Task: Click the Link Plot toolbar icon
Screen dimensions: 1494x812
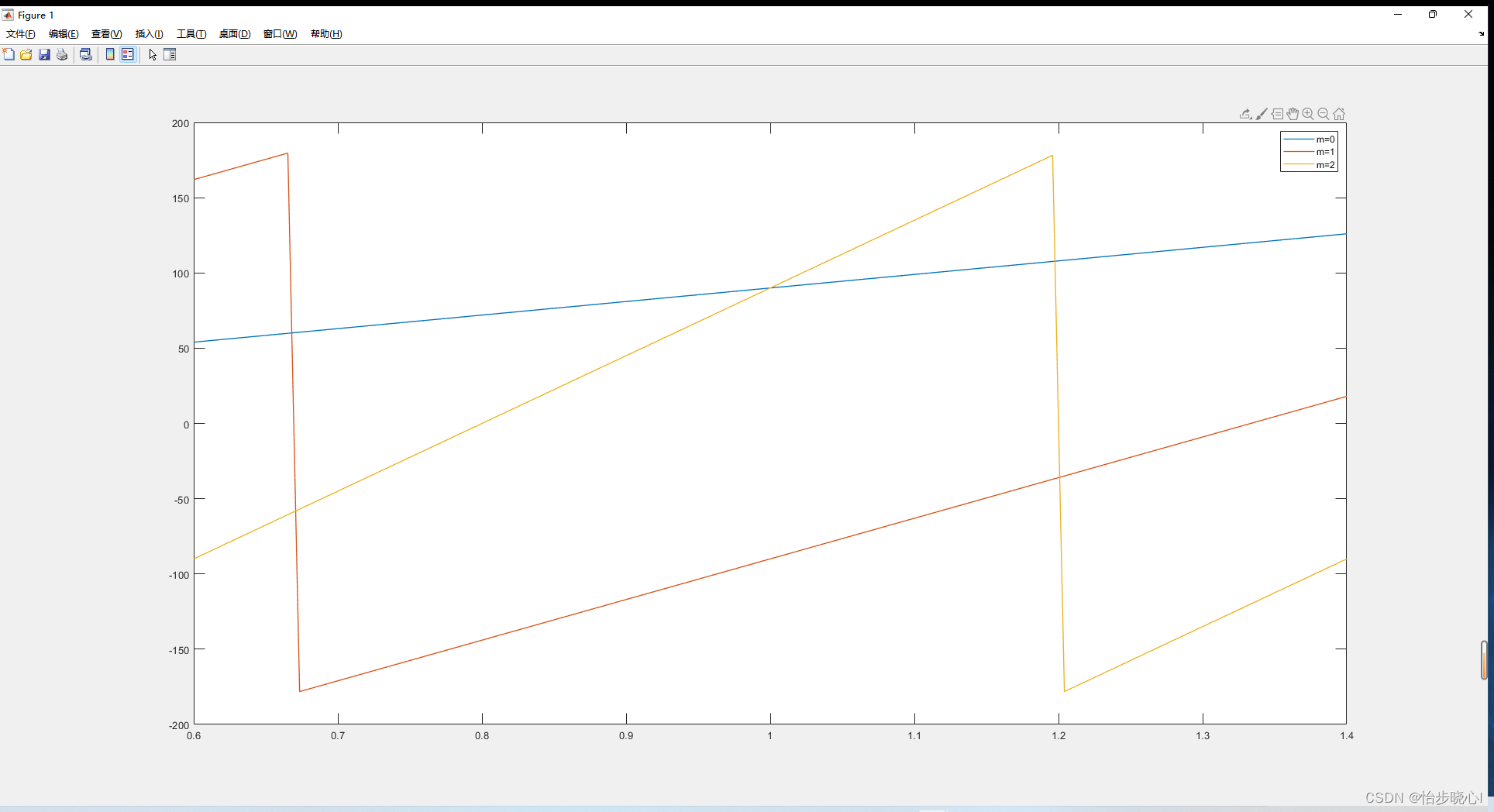Action: (86, 54)
